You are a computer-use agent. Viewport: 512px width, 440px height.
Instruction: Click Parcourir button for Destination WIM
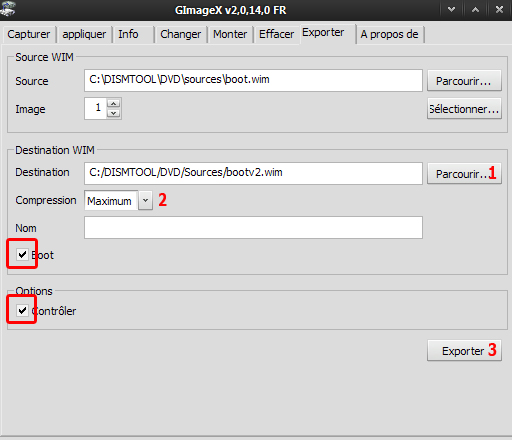[x=464, y=173]
